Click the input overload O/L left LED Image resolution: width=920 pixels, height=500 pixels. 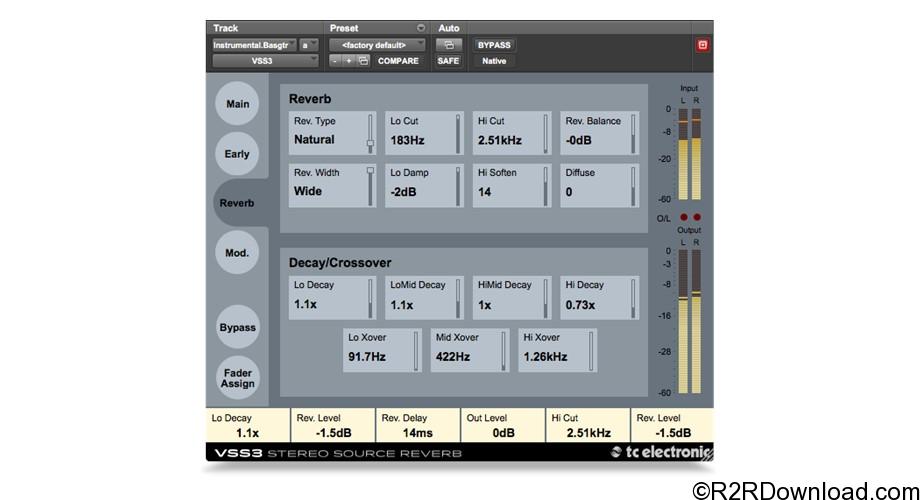(x=684, y=217)
